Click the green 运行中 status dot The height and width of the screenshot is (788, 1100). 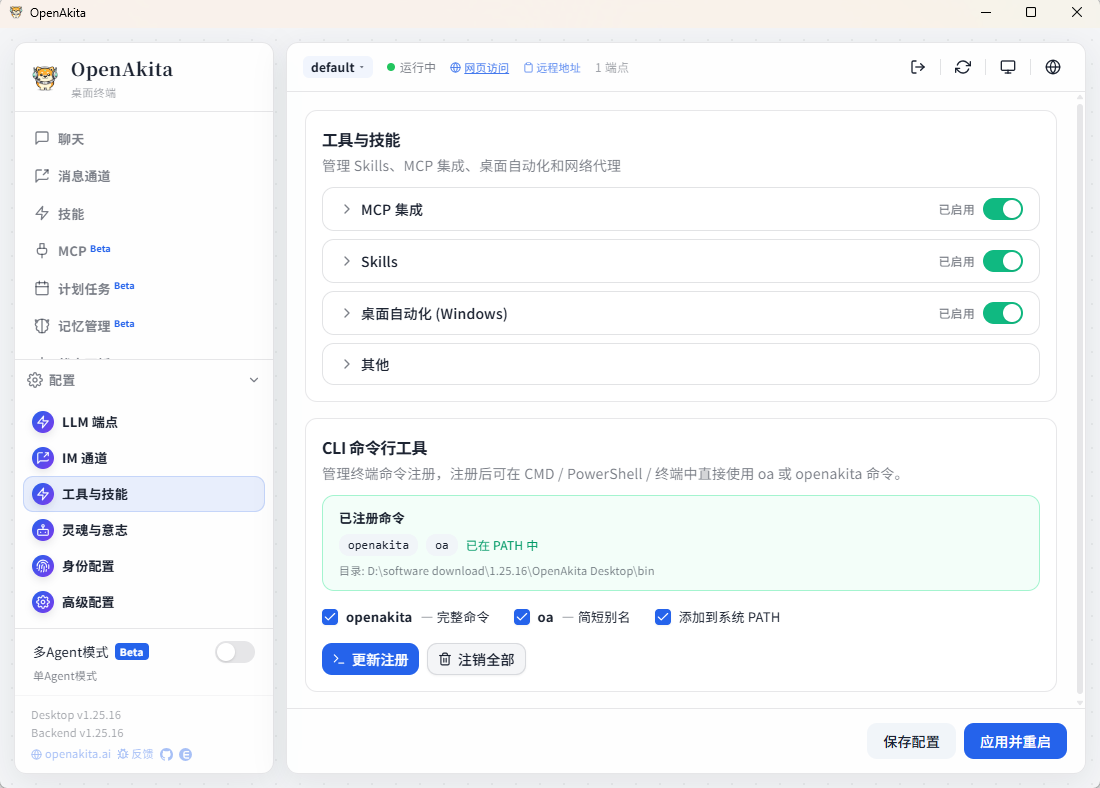[x=391, y=67]
